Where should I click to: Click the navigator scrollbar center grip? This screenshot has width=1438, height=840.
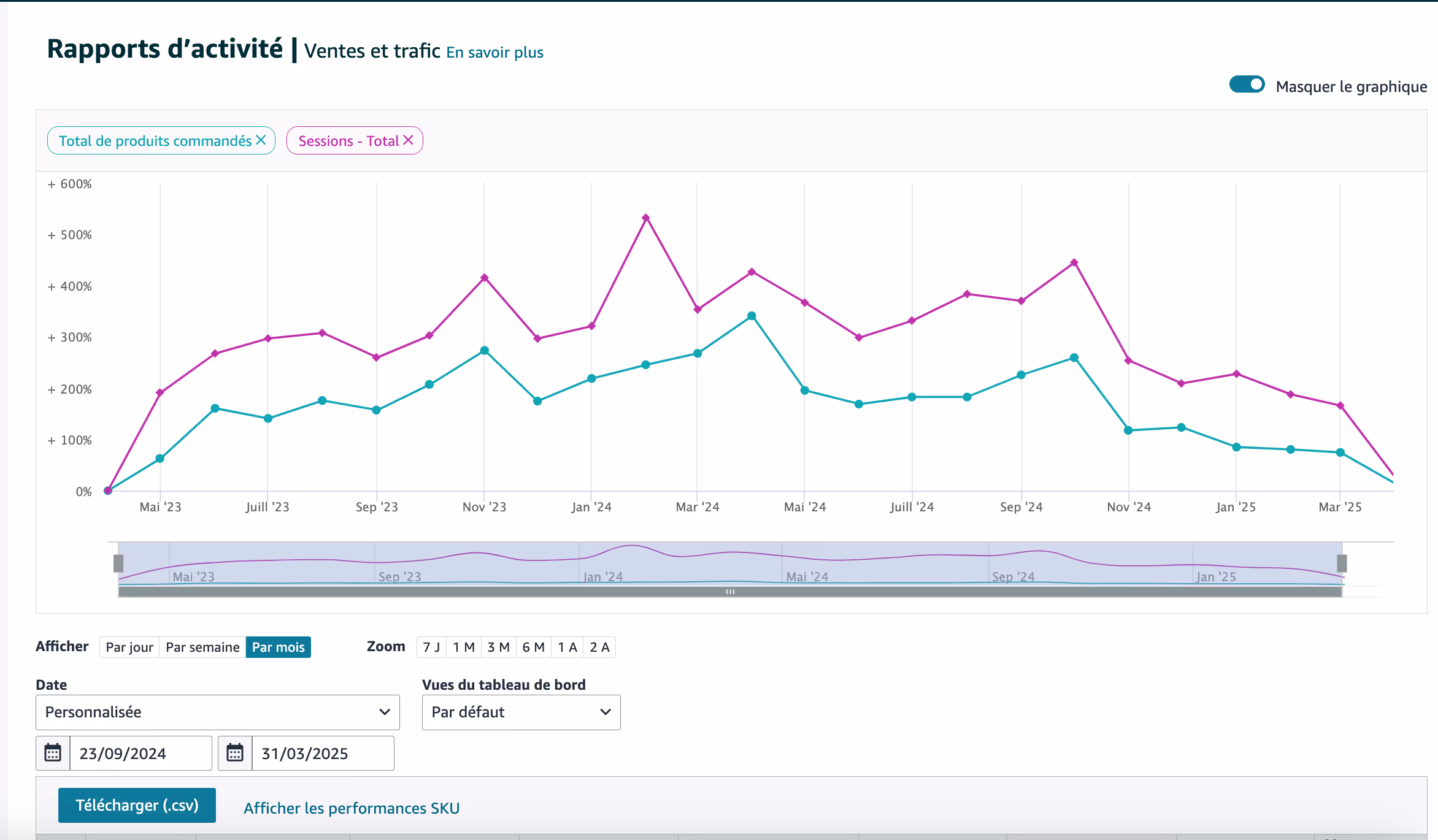pyautogui.click(x=730, y=592)
